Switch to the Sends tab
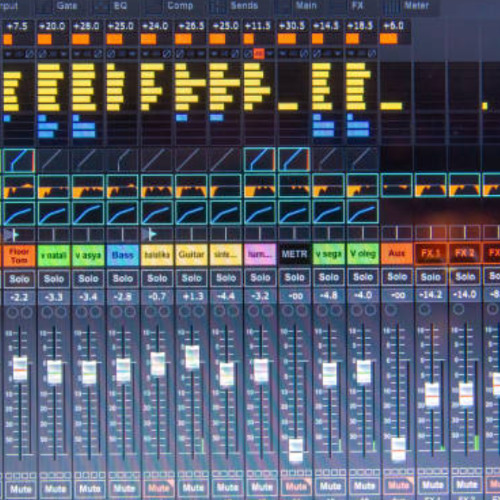The image size is (500, 500). pos(244,6)
